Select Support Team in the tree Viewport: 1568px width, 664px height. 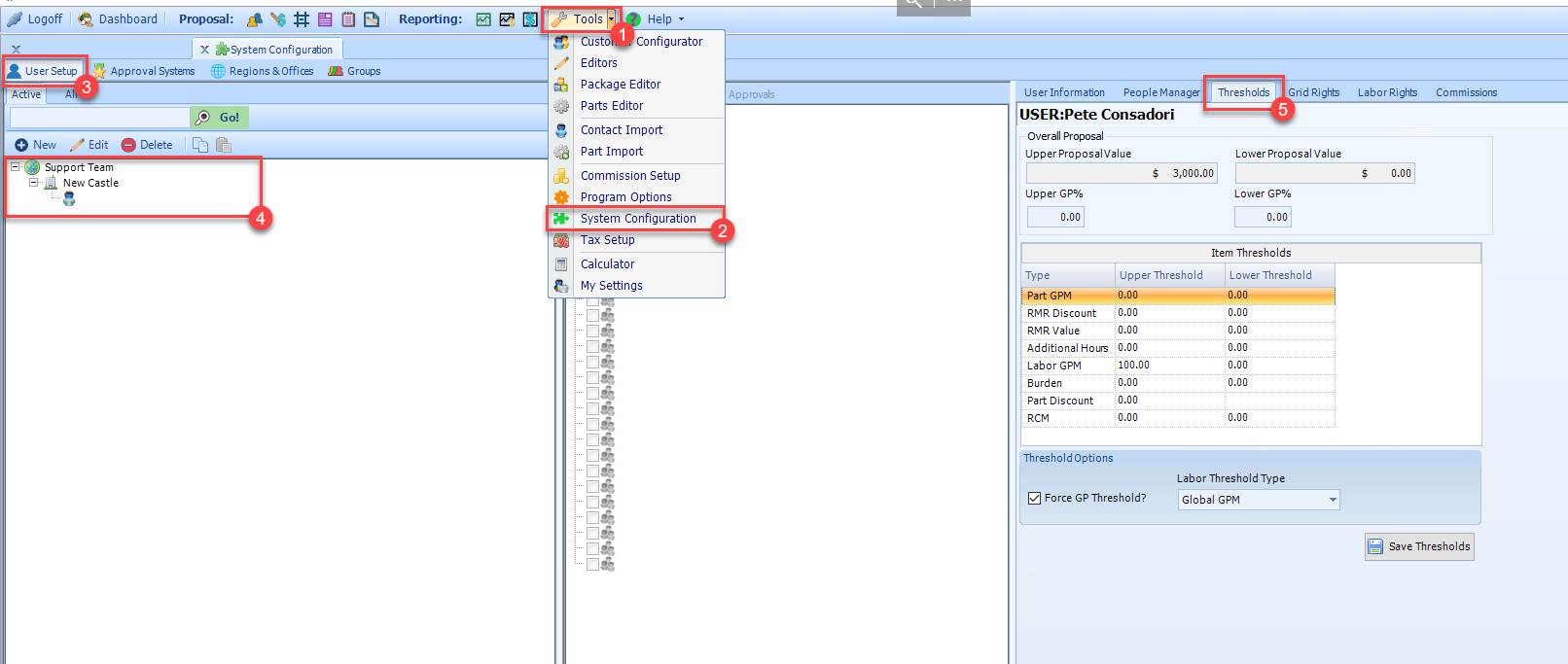tap(79, 167)
